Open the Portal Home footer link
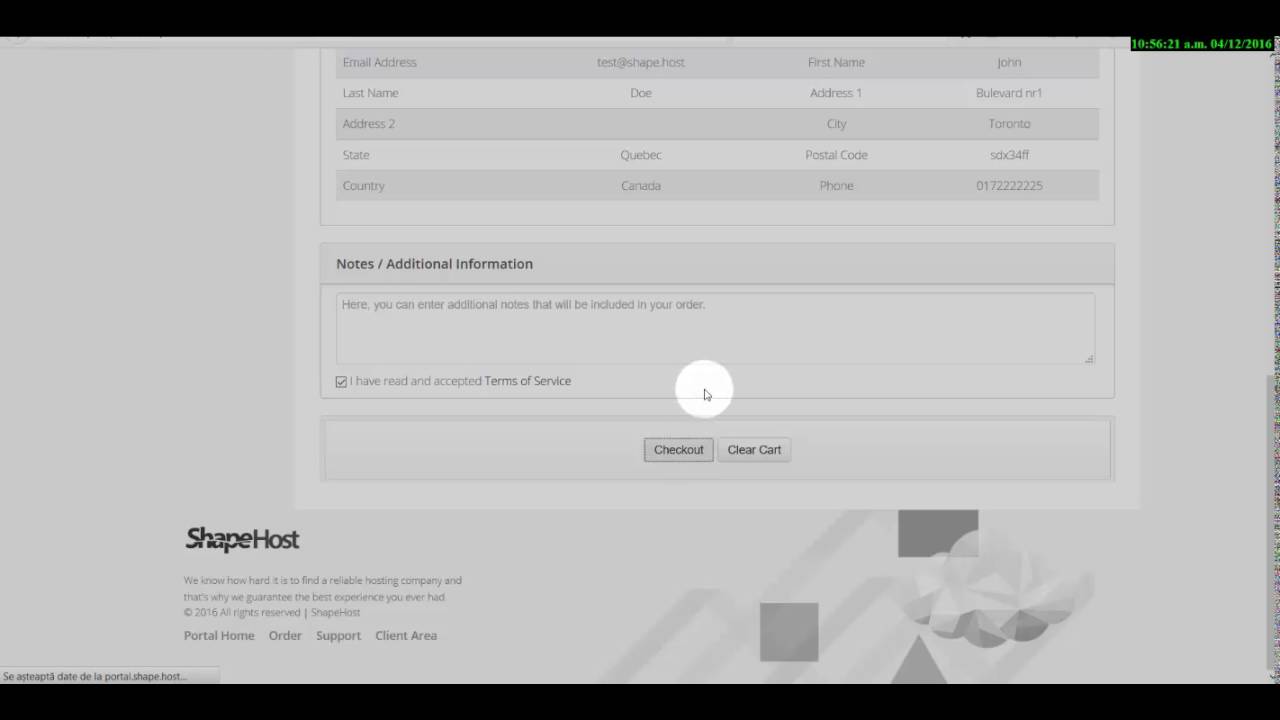This screenshot has width=1280, height=720. [219, 636]
